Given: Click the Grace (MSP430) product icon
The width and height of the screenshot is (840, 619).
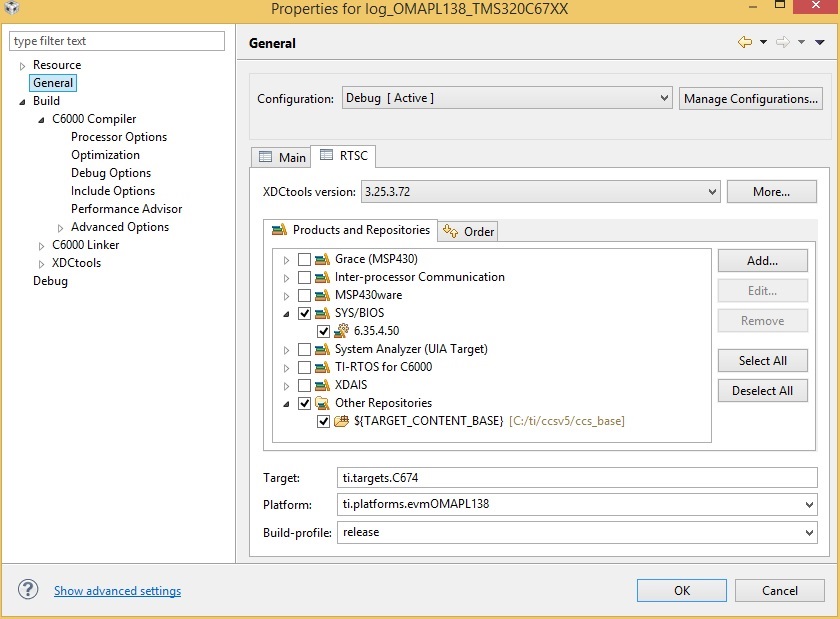Looking at the screenshot, I should pyautogui.click(x=322, y=259).
